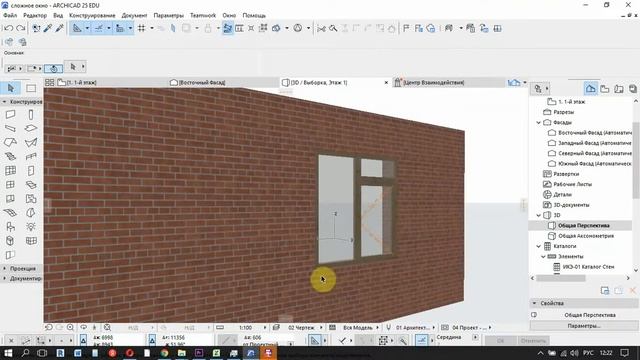Select the Shell tool in toolbox

coord(31,142)
